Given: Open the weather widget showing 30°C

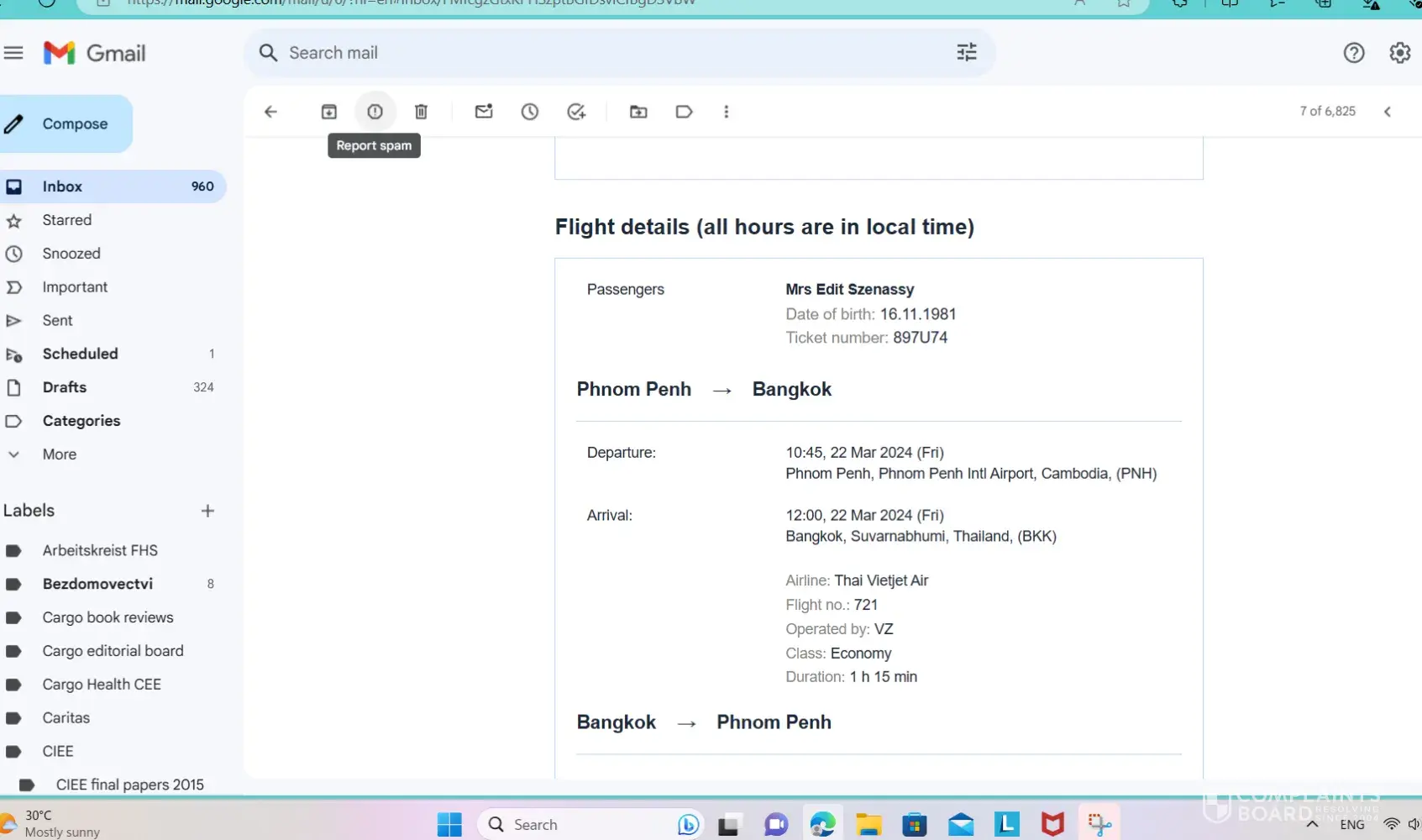Looking at the screenshot, I should coord(52,824).
